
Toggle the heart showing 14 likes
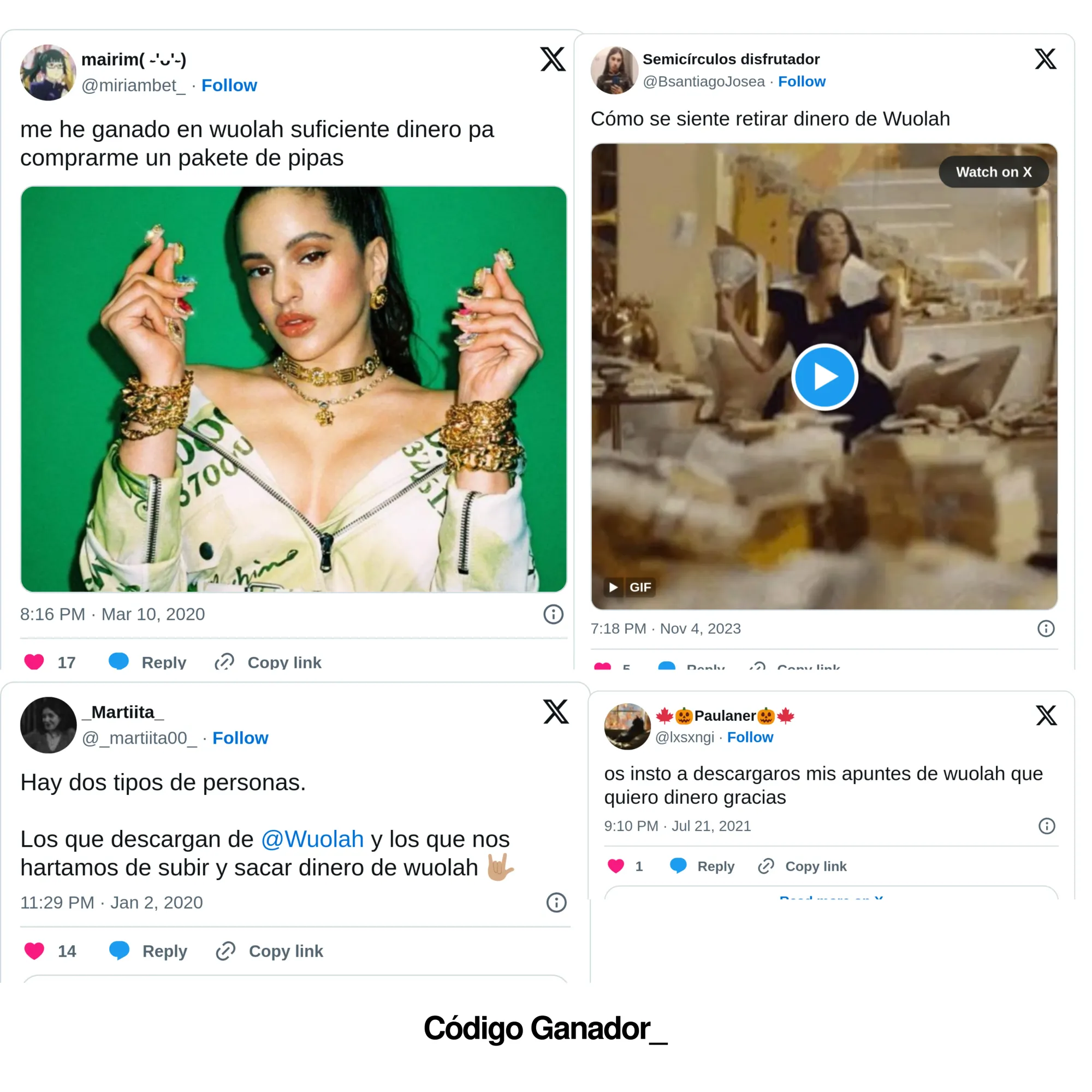coord(35,951)
